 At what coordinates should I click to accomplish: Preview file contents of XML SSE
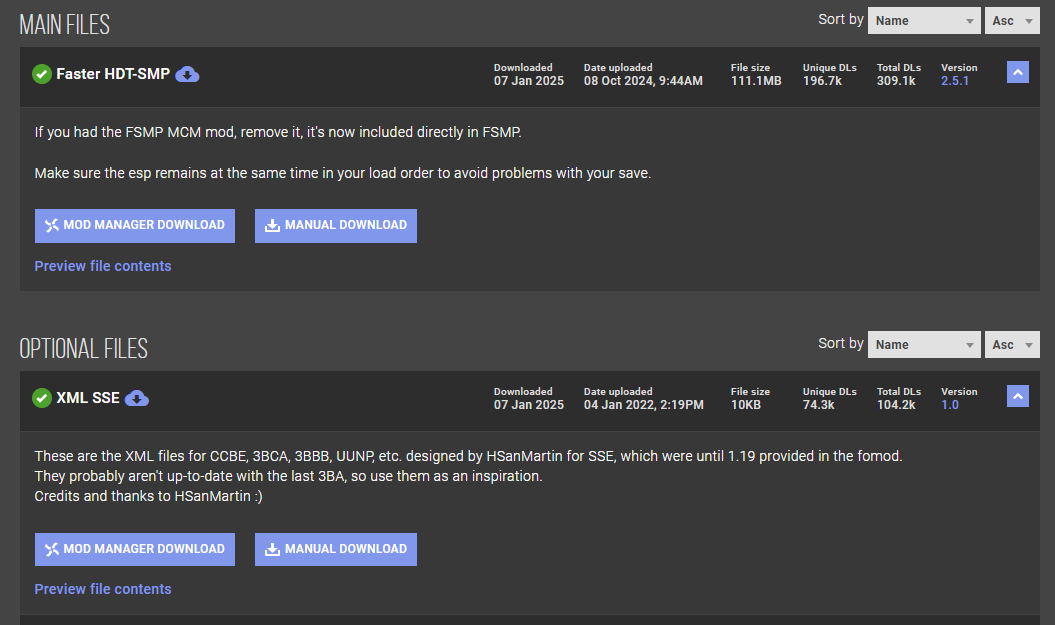[103, 589]
